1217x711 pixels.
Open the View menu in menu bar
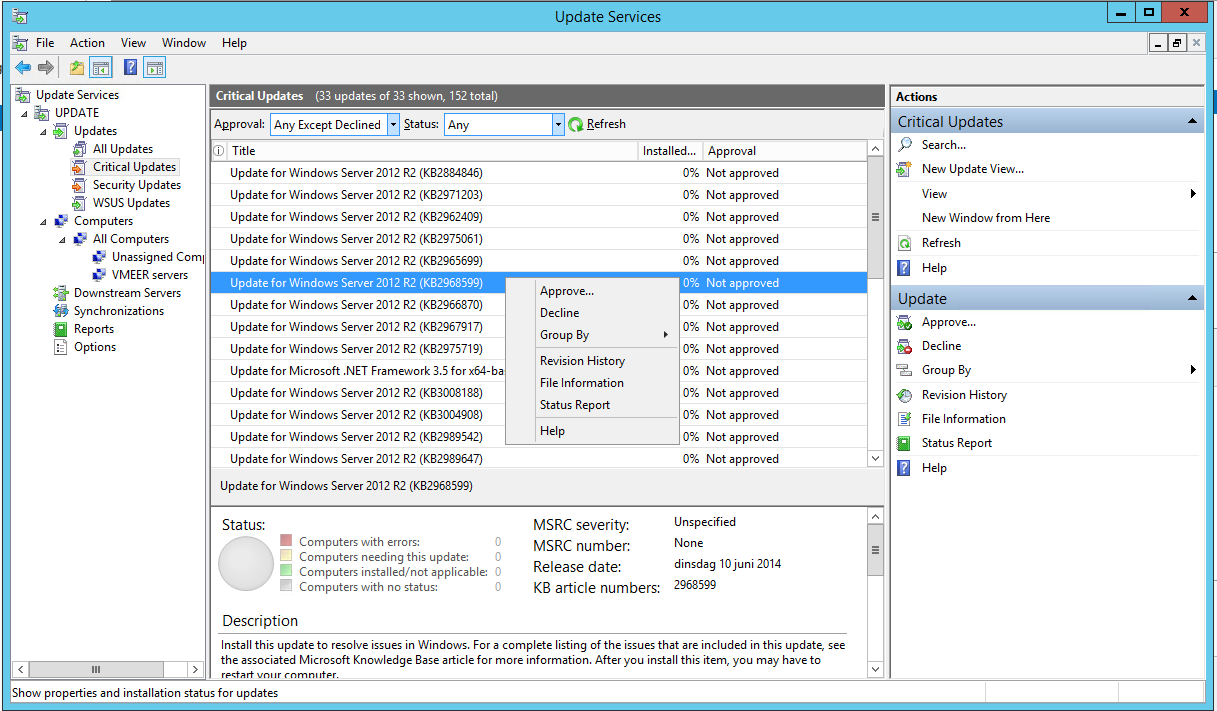point(133,43)
